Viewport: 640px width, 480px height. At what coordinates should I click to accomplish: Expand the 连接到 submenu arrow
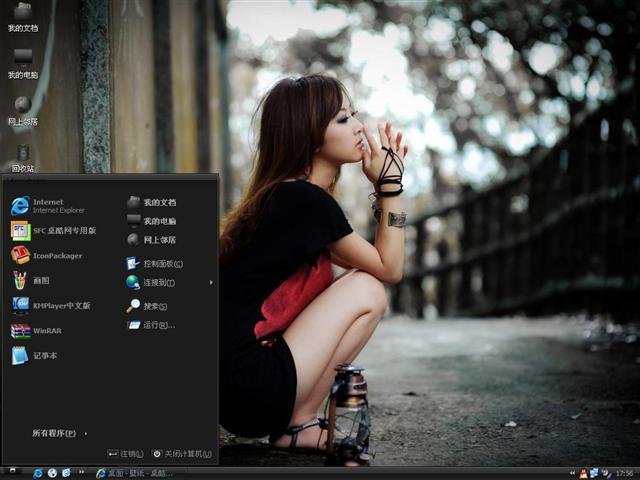point(211,282)
